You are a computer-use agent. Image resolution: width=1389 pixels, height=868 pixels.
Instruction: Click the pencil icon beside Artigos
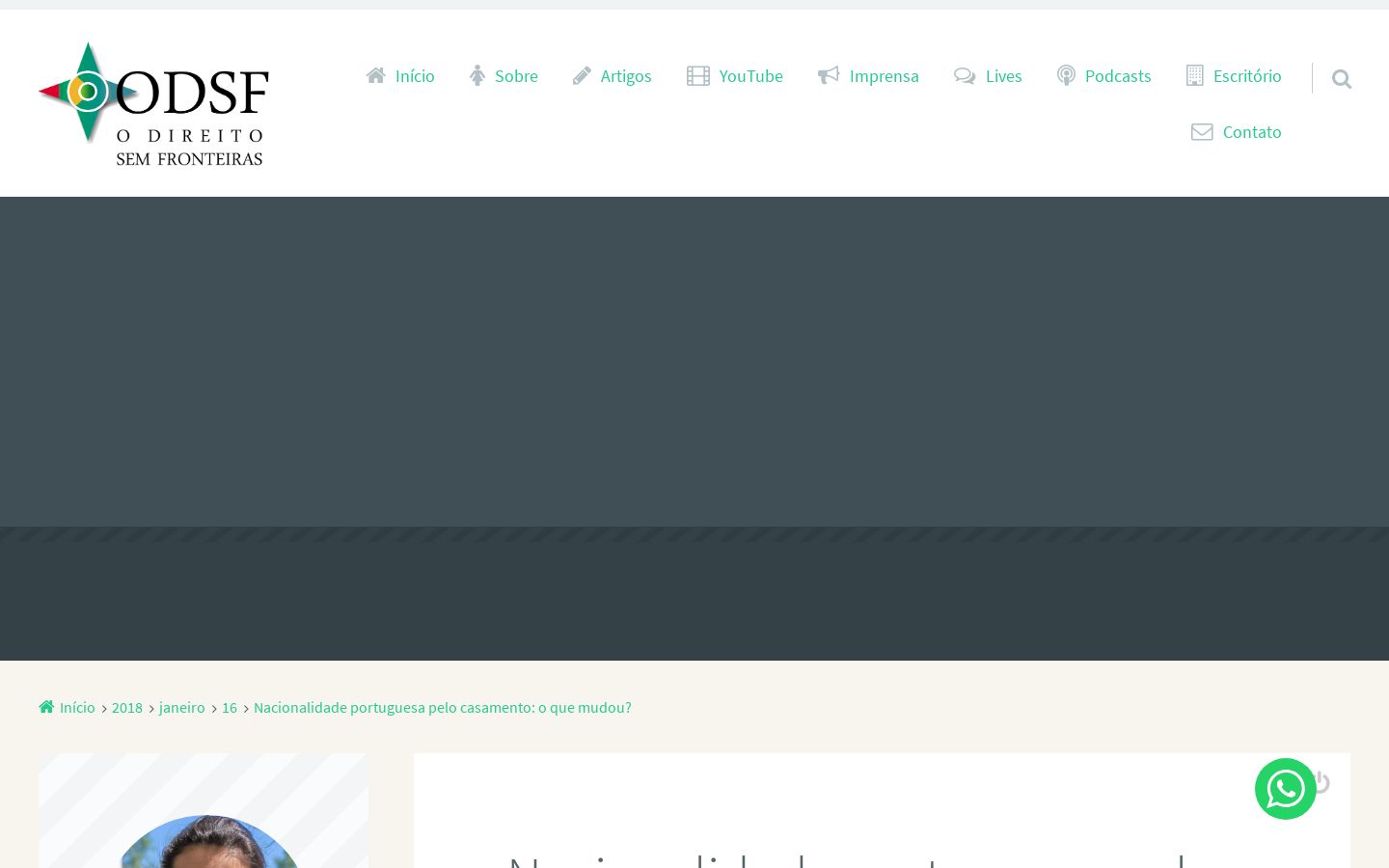582,75
